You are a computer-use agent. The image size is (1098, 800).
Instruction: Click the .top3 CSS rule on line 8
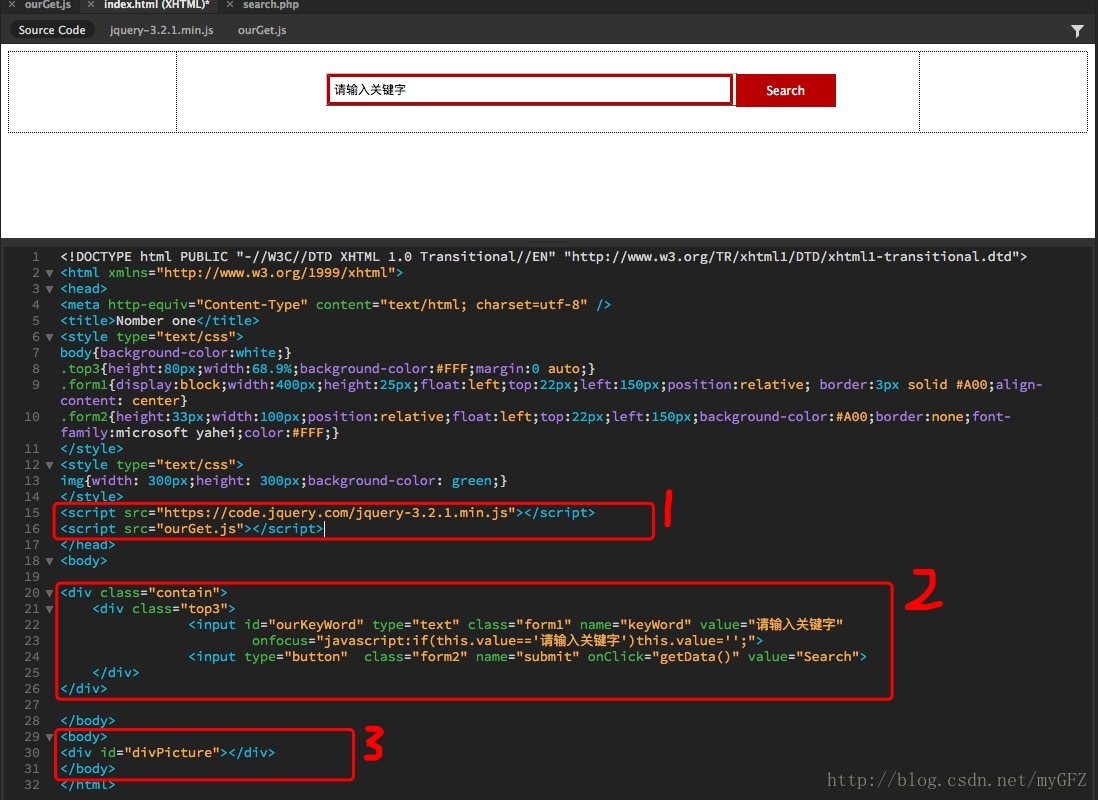pyautogui.click(x=328, y=368)
